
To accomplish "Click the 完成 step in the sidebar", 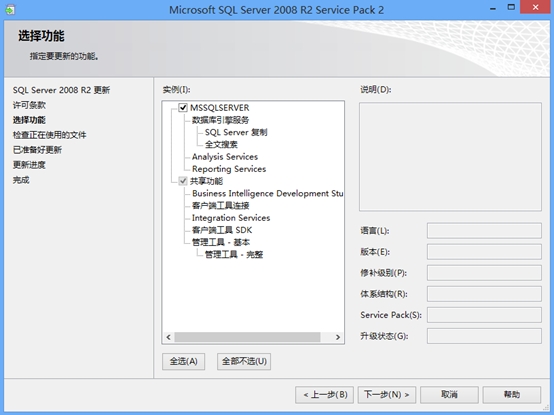I will (21, 180).
